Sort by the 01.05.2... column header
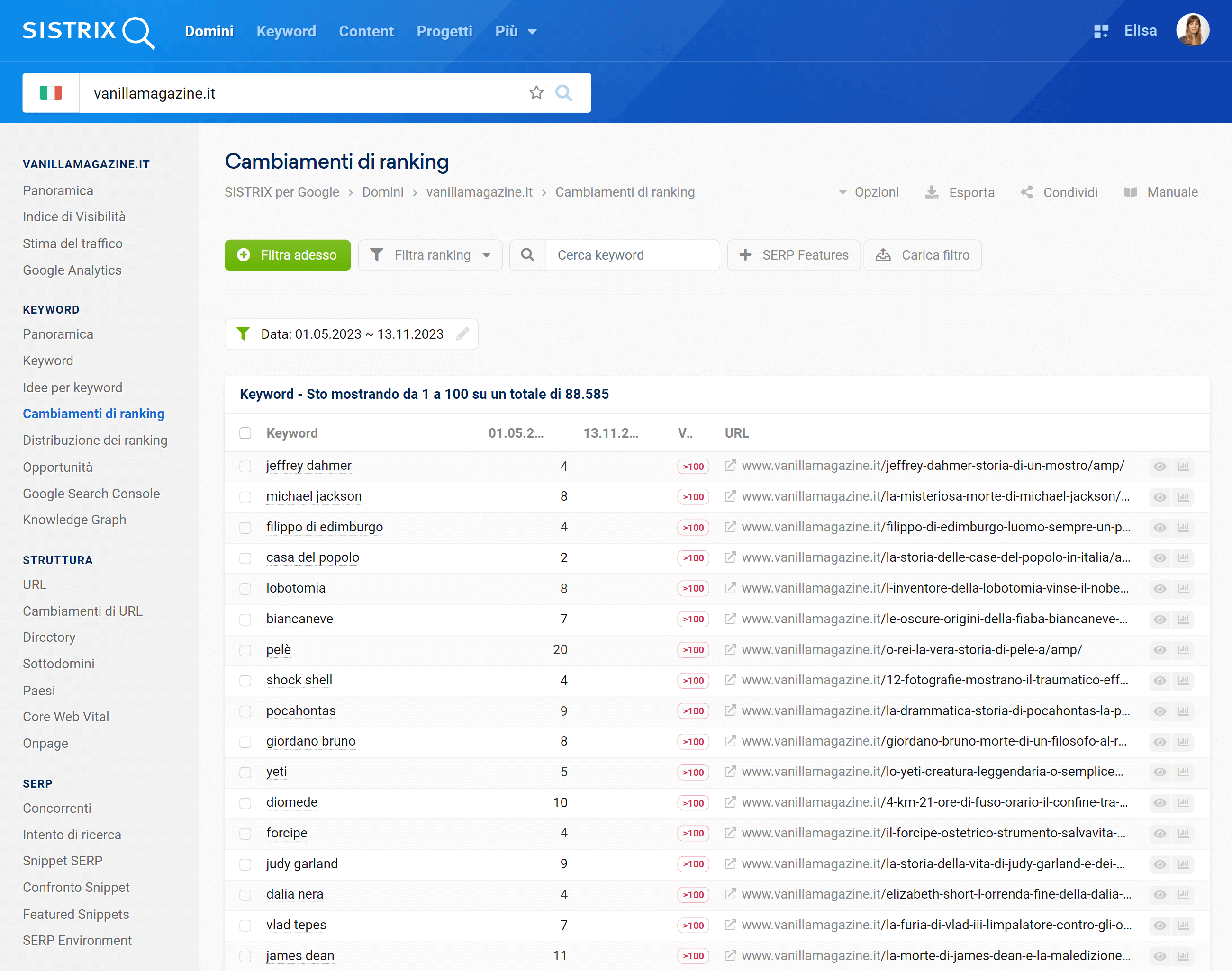This screenshot has width=1232, height=971. click(516, 432)
